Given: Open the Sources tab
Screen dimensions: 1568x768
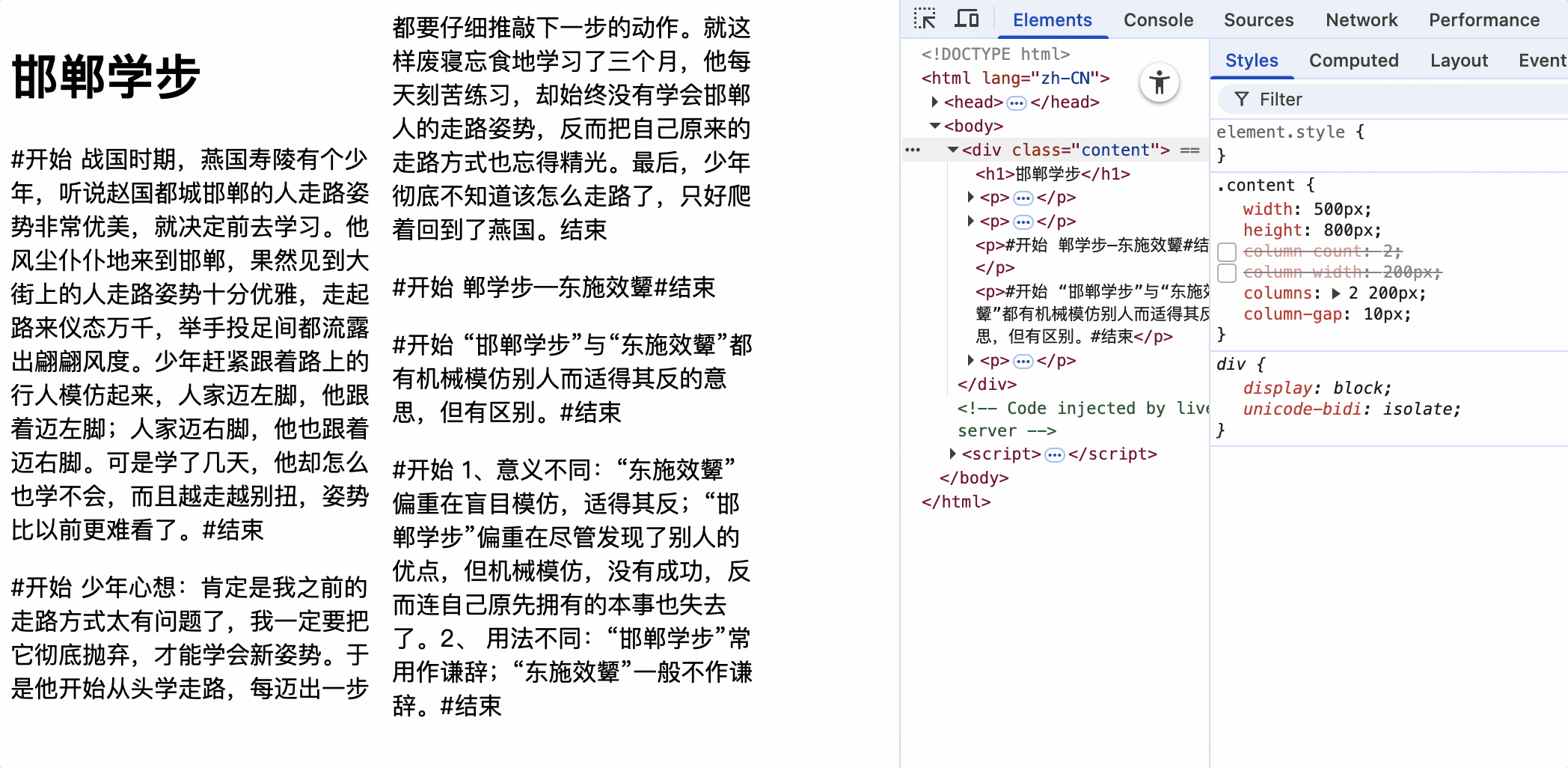Looking at the screenshot, I should [1258, 19].
